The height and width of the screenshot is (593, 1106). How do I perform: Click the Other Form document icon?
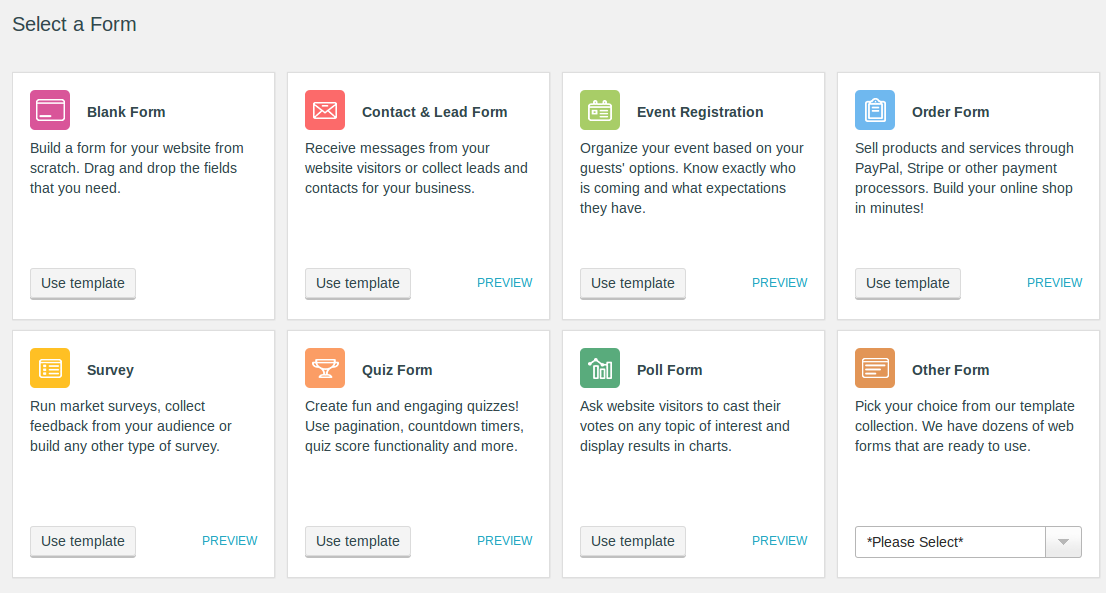point(875,368)
